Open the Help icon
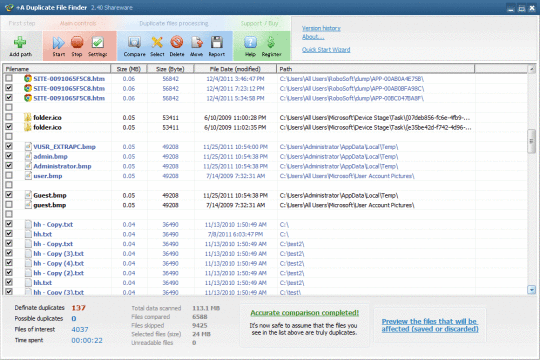Image resolution: width=540 pixels, height=360 pixels. pos(250,42)
